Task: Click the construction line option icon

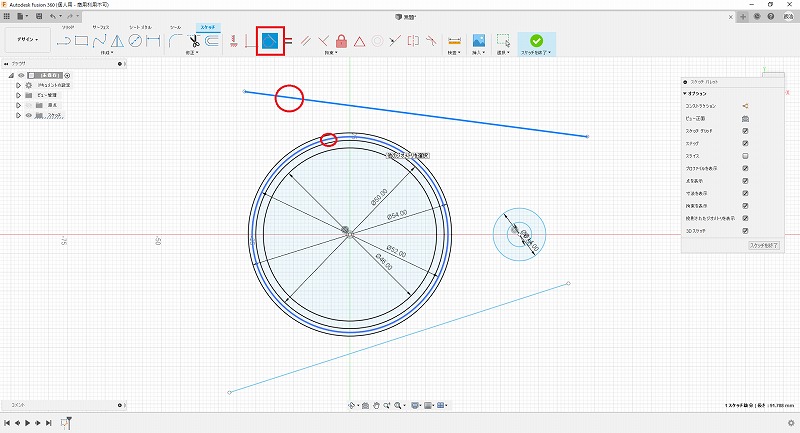Action: 746,106
